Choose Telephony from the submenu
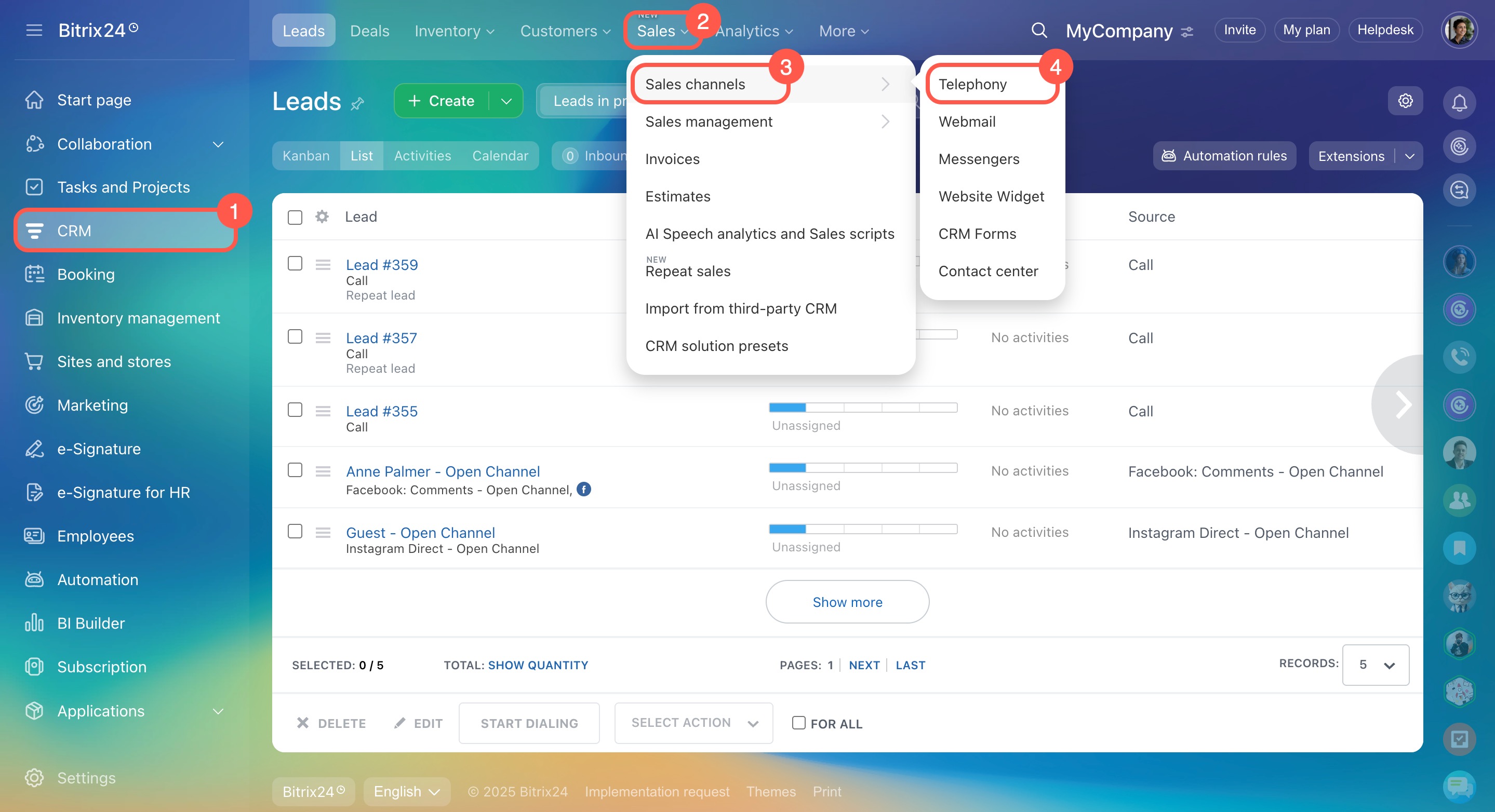Viewport: 1495px width, 812px height. coord(972,85)
